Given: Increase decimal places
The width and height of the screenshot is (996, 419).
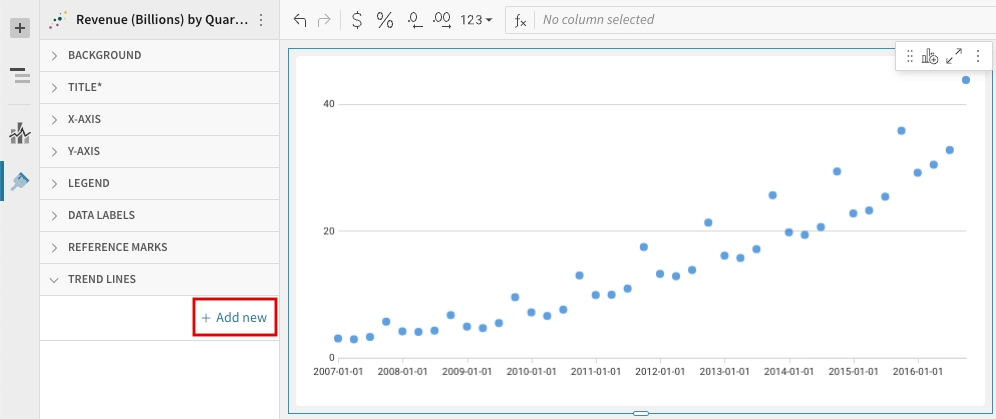Looking at the screenshot, I should [443, 20].
